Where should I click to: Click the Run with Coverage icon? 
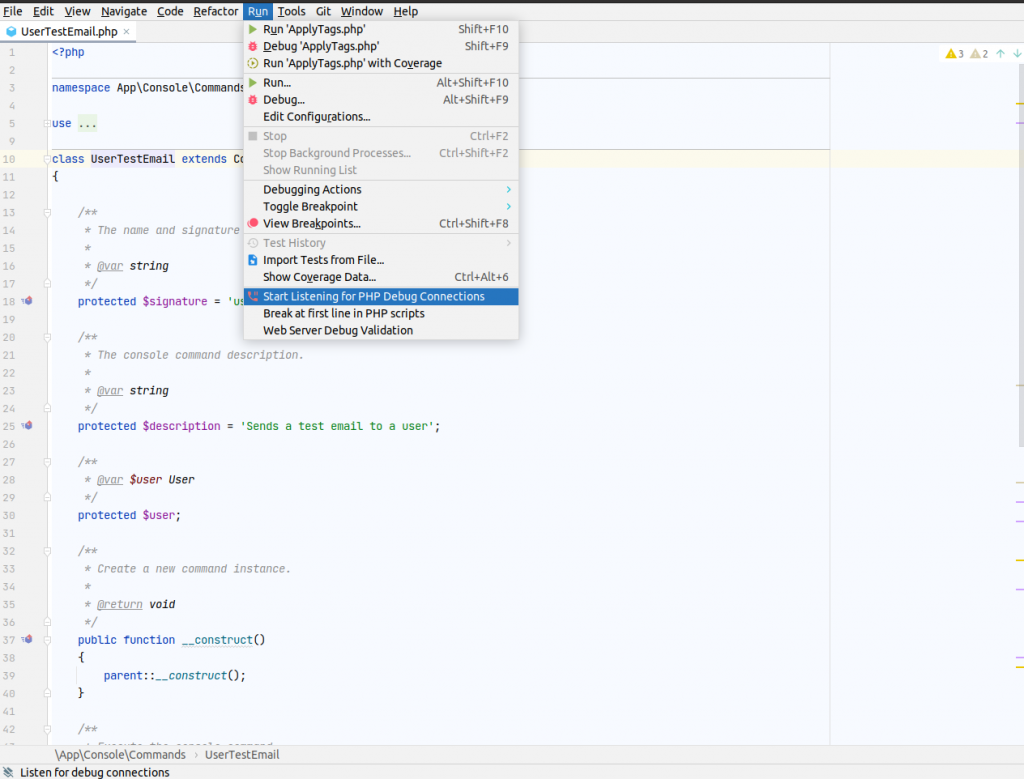click(x=253, y=63)
